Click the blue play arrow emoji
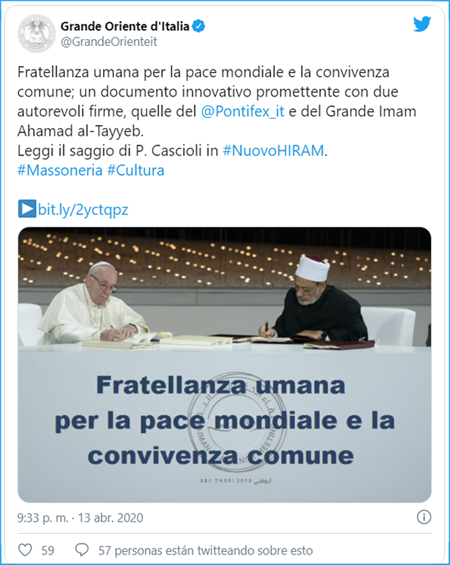Image resolution: width=450 pixels, height=565 pixels. click(x=27, y=209)
